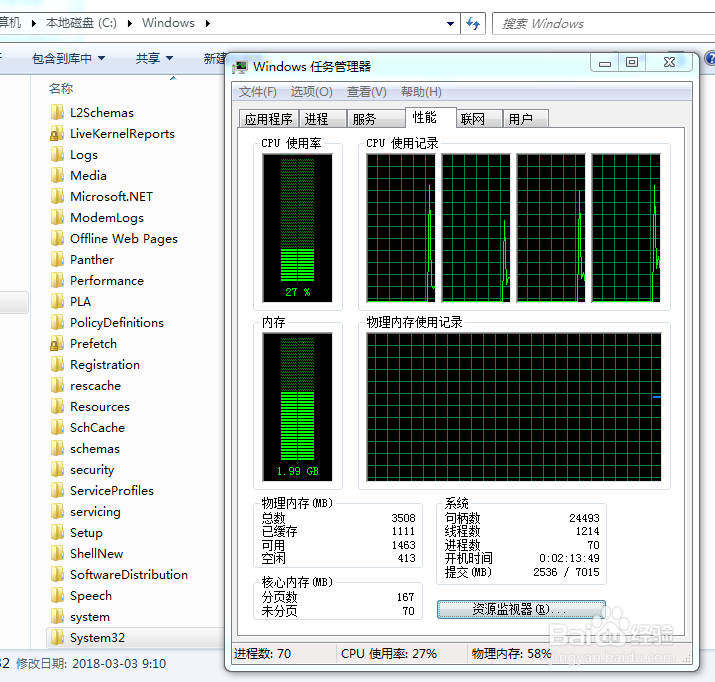Click the 进程数: 70 status bar entry
This screenshot has height=682, width=715.
point(262,653)
